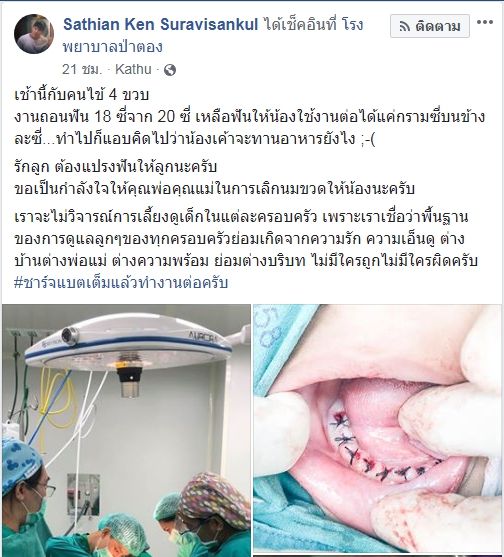
Task: Open the โรงพยาบาลป่าตอง check-in location link
Action: point(213,36)
